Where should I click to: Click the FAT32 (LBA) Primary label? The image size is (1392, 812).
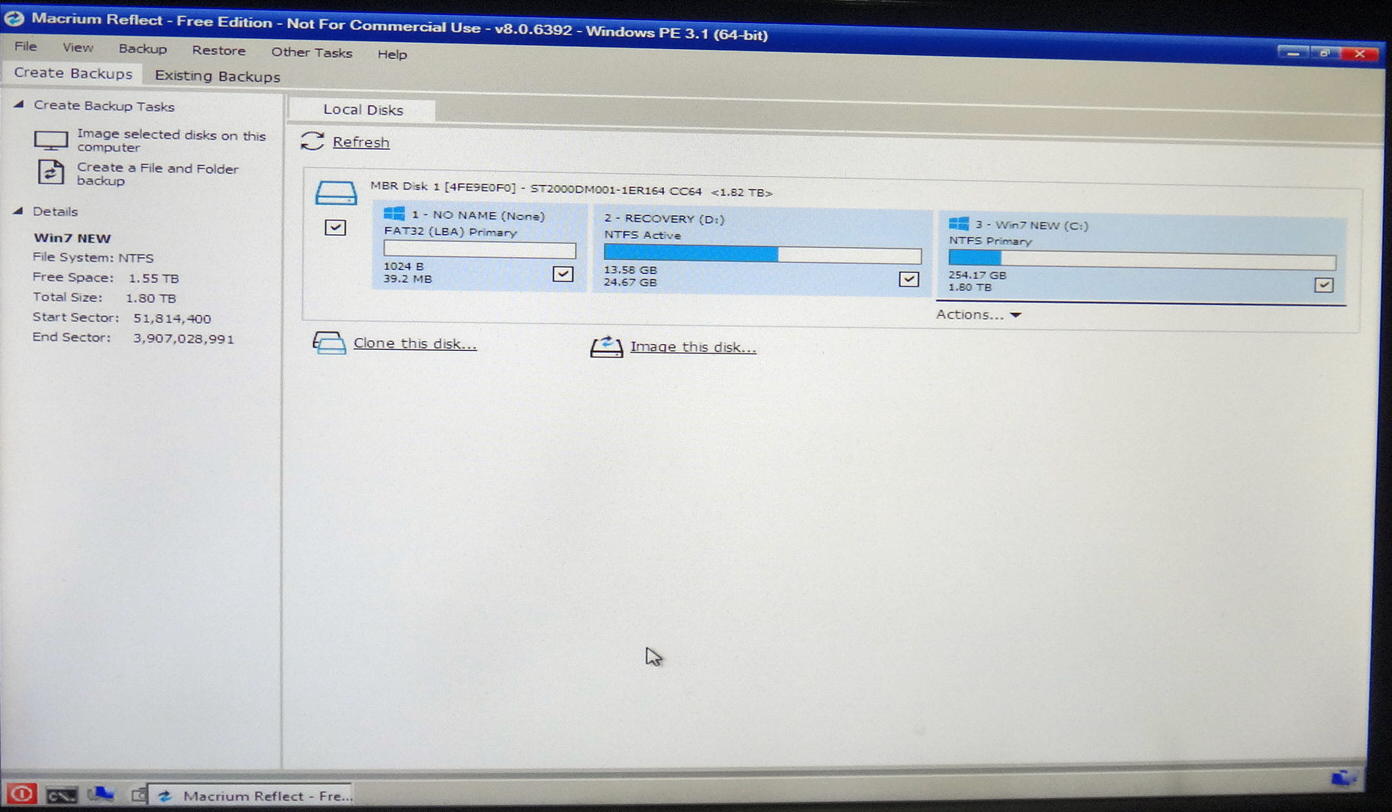click(450, 232)
